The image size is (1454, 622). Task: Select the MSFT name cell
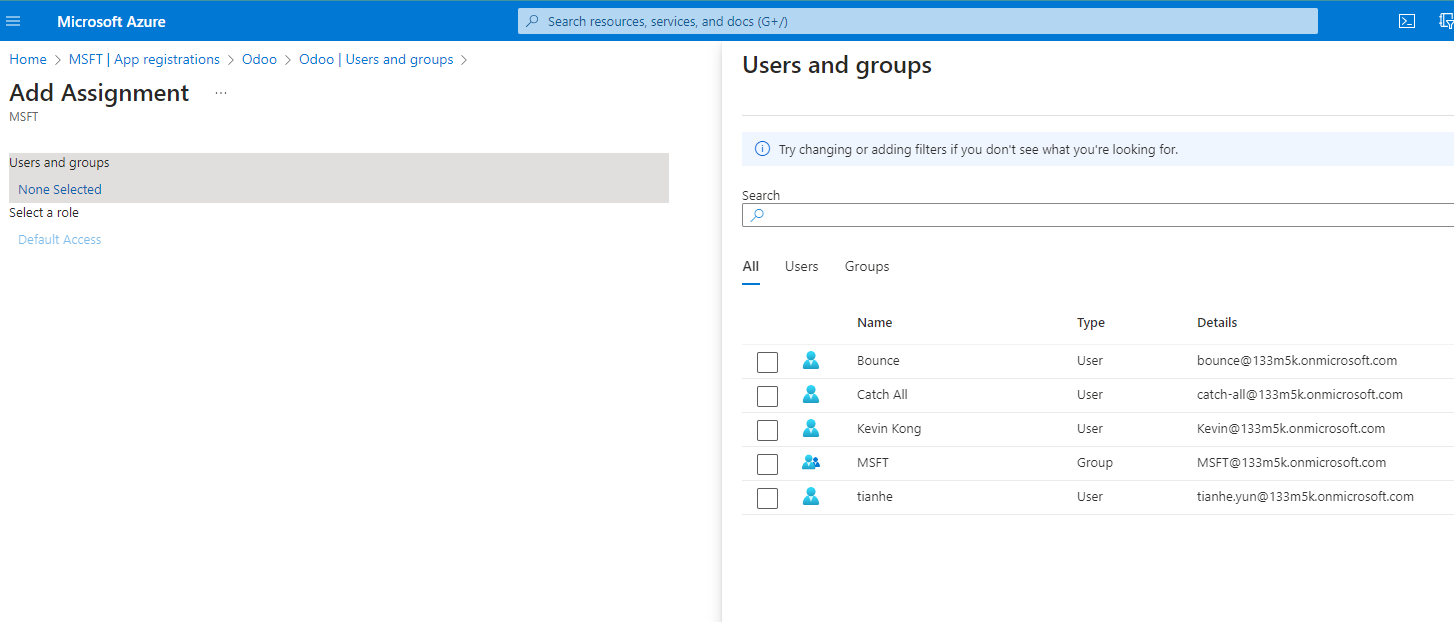click(x=873, y=462)
